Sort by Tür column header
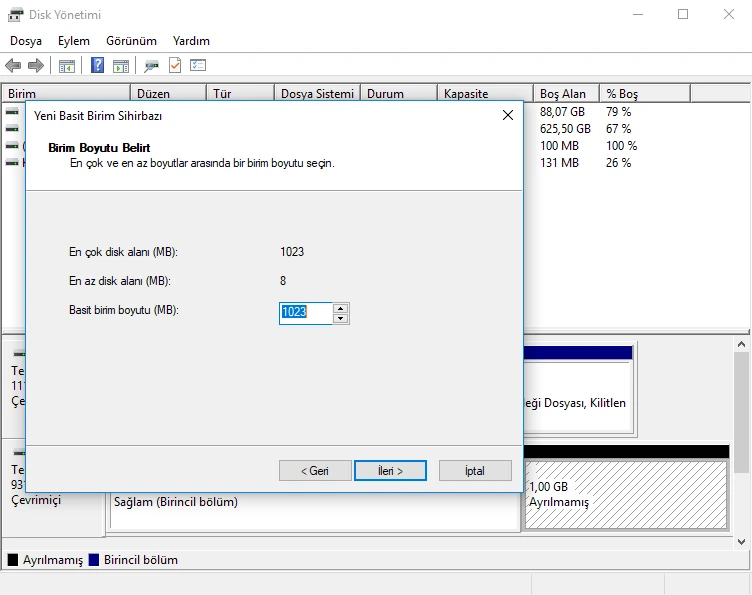Screen dimensions: 752x595 (x=241, y=93)
